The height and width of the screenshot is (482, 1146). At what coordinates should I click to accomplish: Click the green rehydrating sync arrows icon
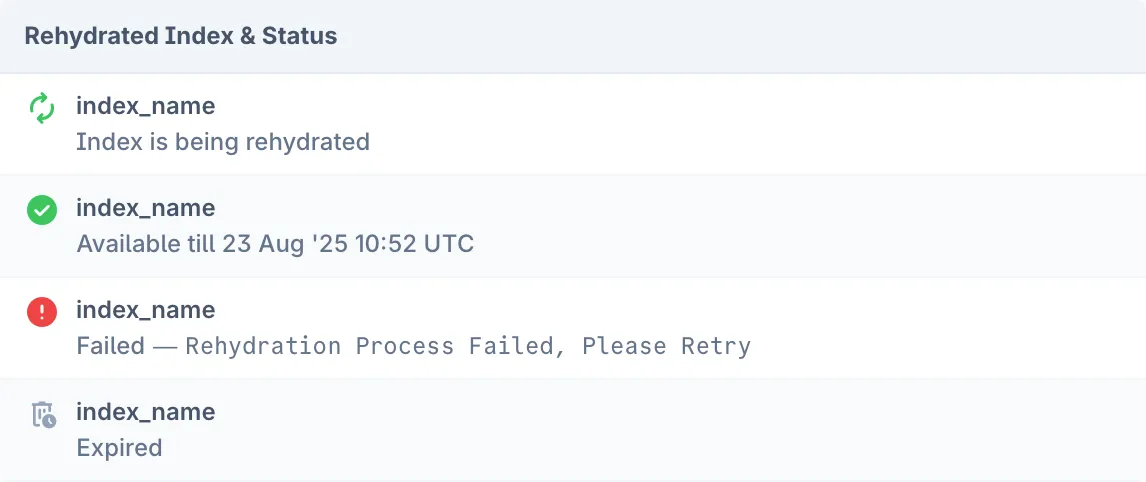[x=41, y=108]
